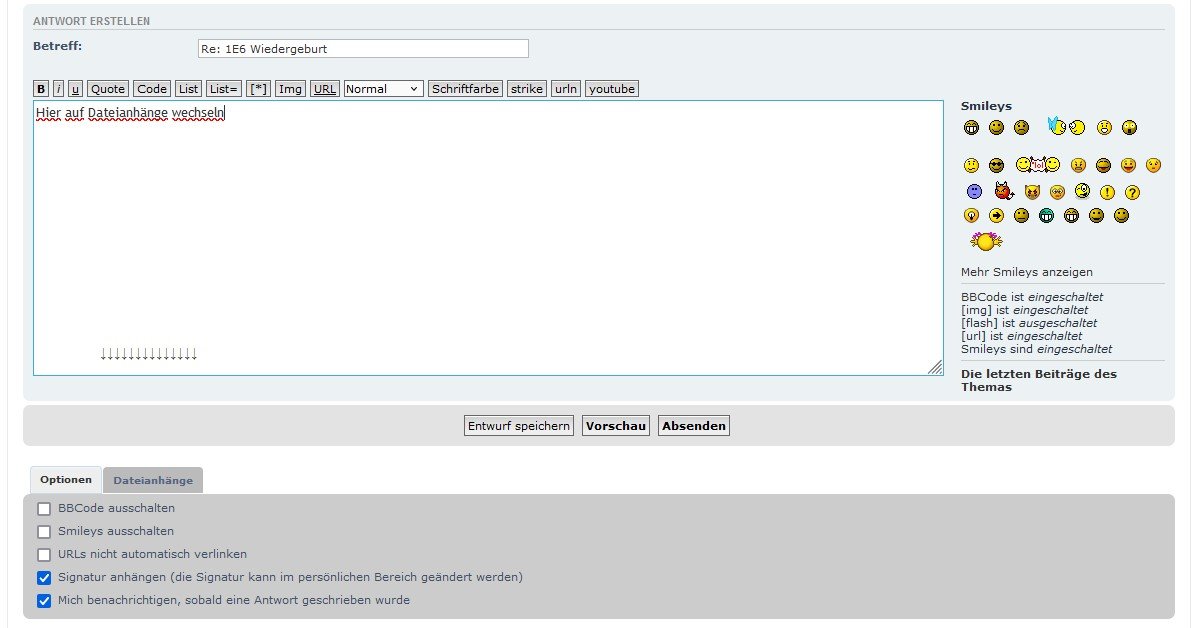Select the Optionen tab
This screenshot has width=1198, height=628.
66,480
